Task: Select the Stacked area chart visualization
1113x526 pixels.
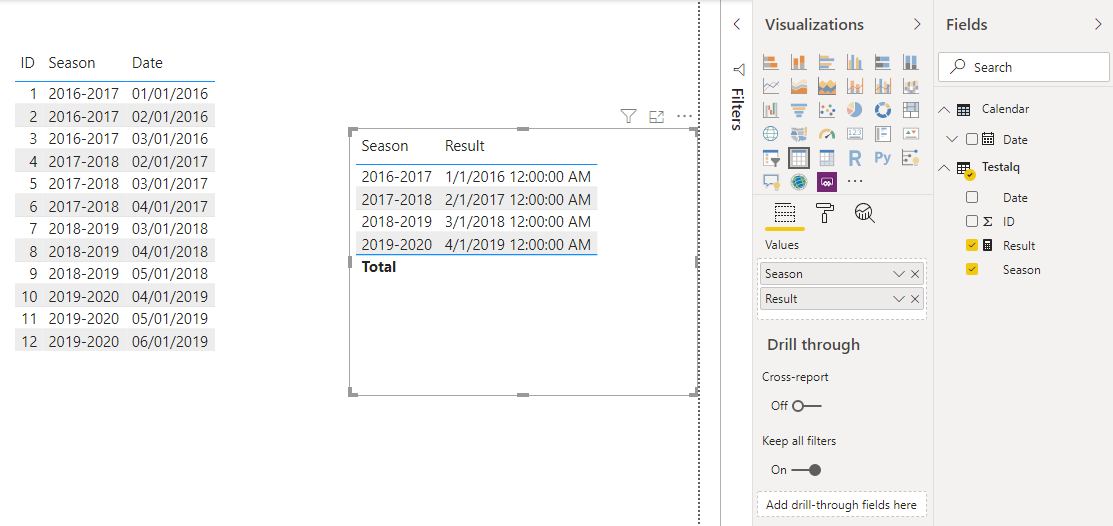Action: click(x=826, y=87)
